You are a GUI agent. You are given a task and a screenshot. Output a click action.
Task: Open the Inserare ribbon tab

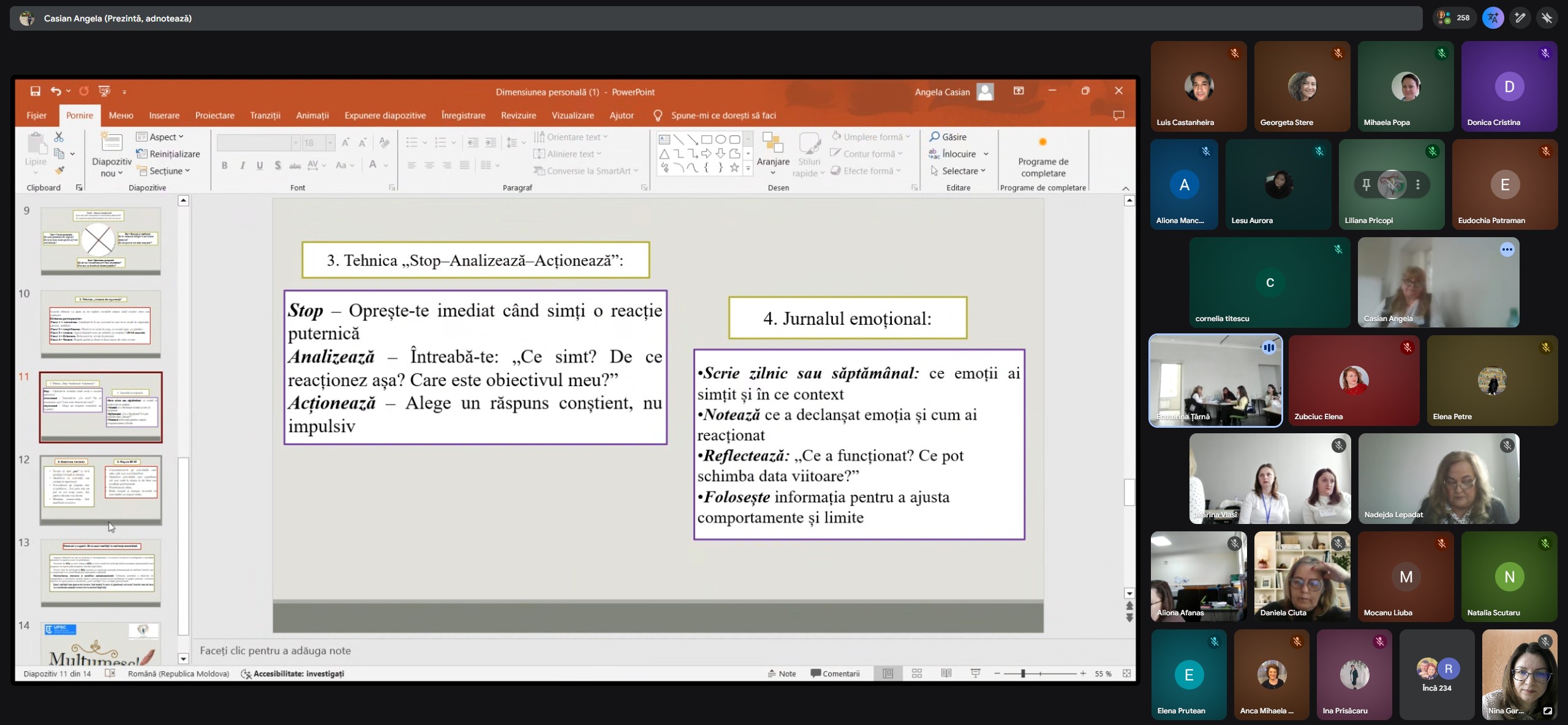[164, 115]
